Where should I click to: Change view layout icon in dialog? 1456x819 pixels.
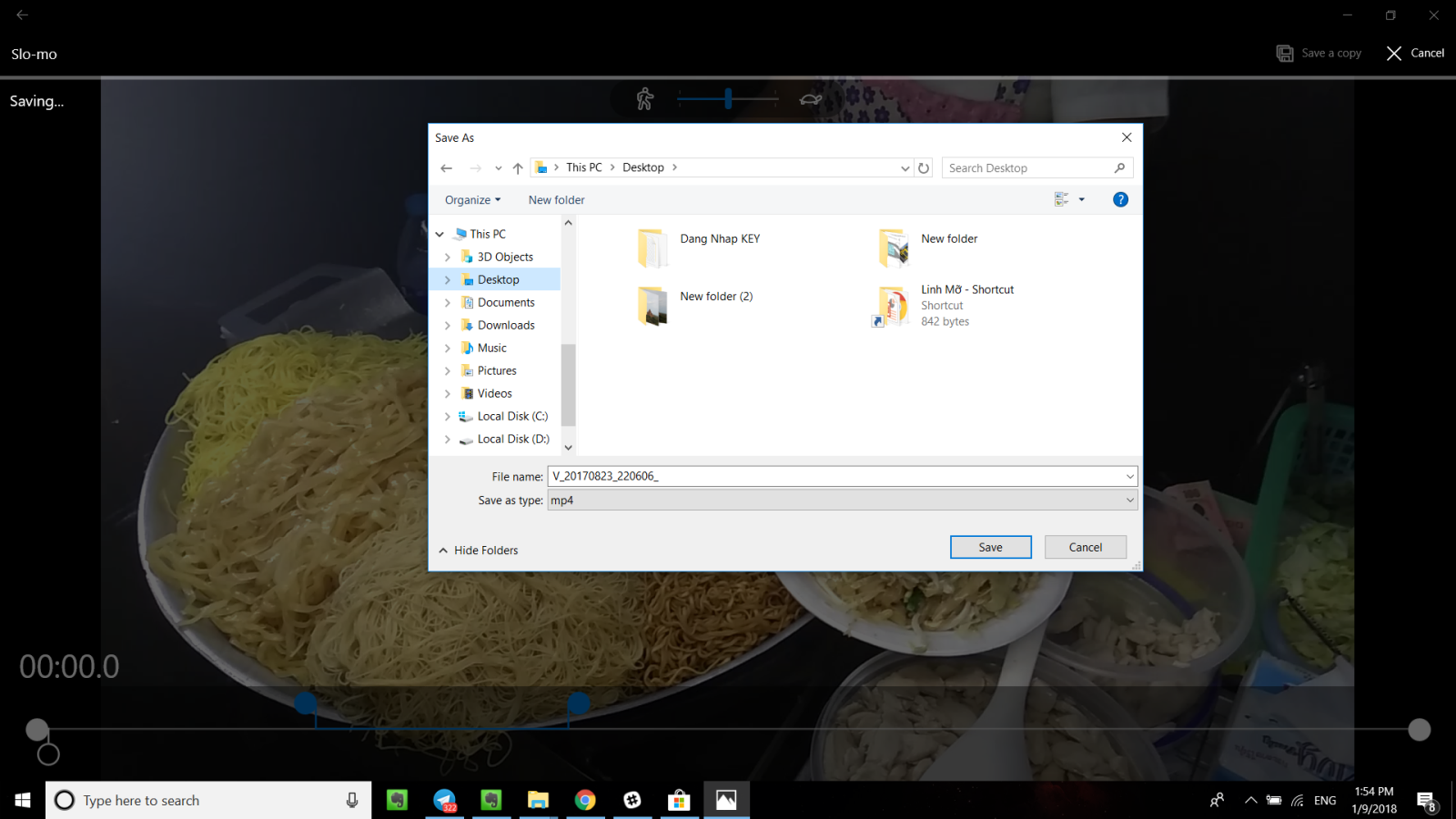point(1061,199)
